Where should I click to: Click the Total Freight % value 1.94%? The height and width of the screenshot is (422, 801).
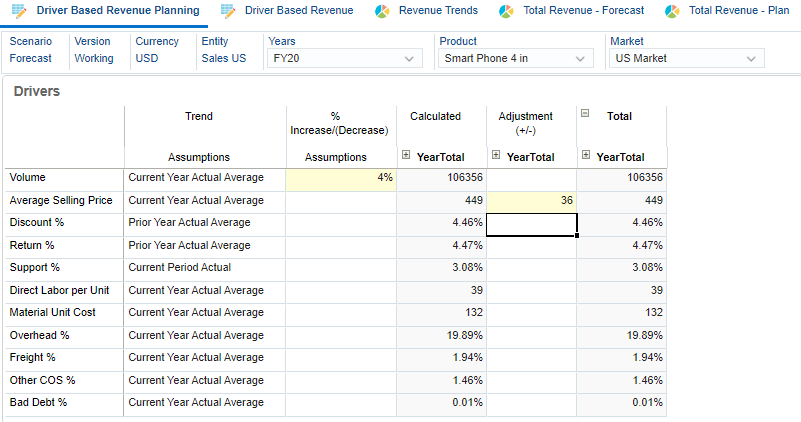[x=622, y=358]
